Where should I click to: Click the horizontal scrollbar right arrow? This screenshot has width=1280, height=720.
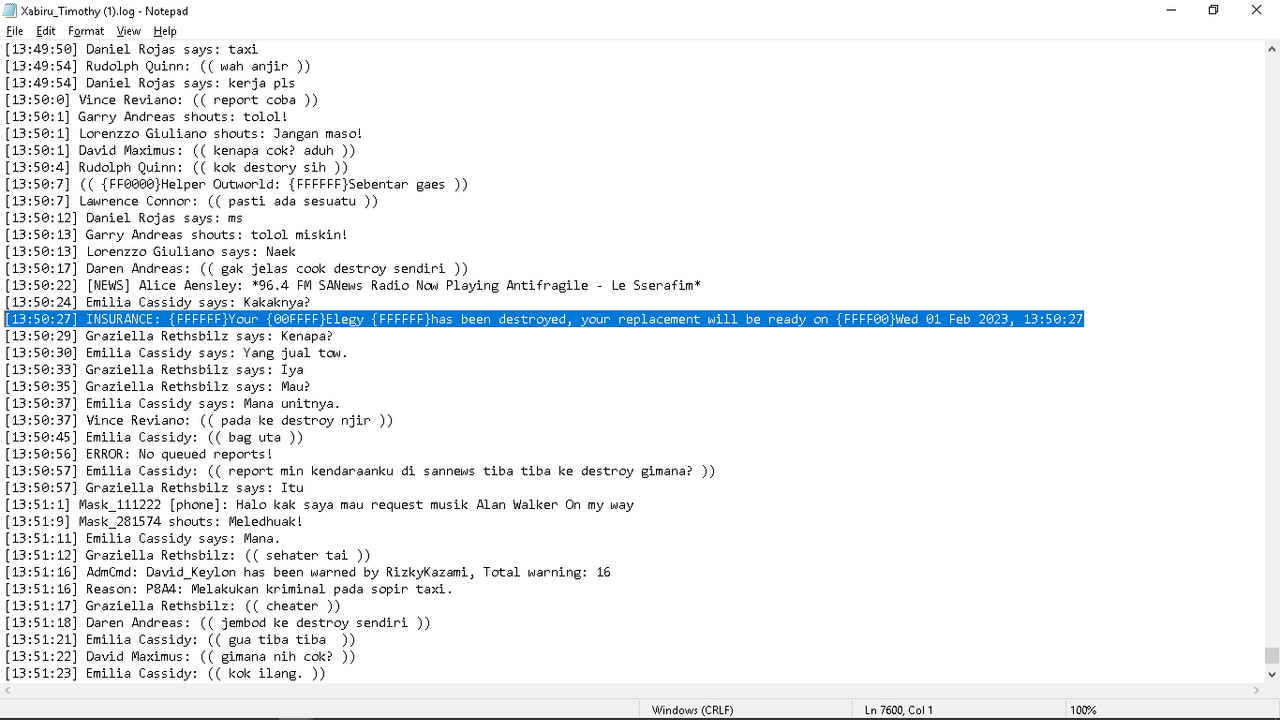1256,690
